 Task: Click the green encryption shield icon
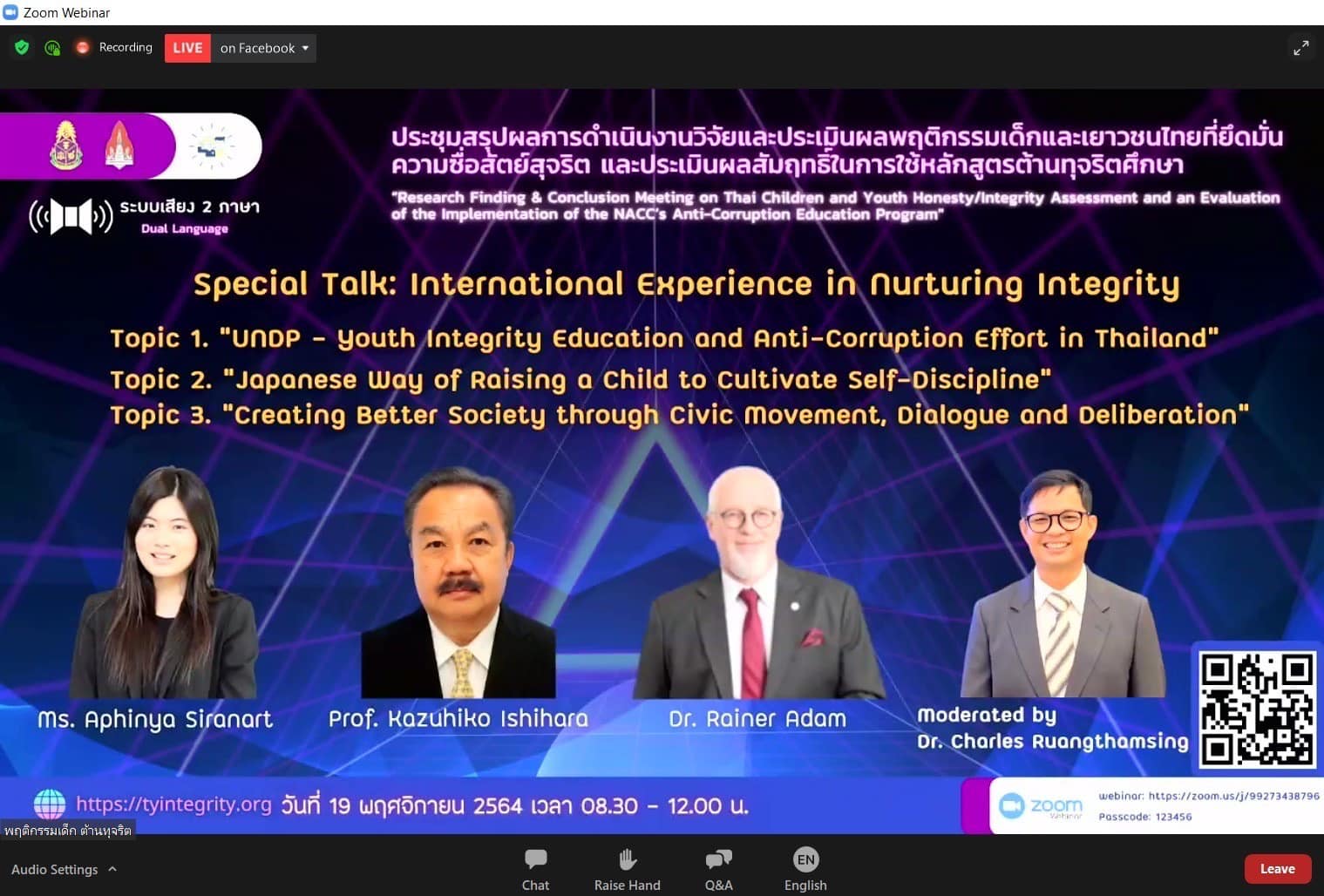tap(22, 48)
